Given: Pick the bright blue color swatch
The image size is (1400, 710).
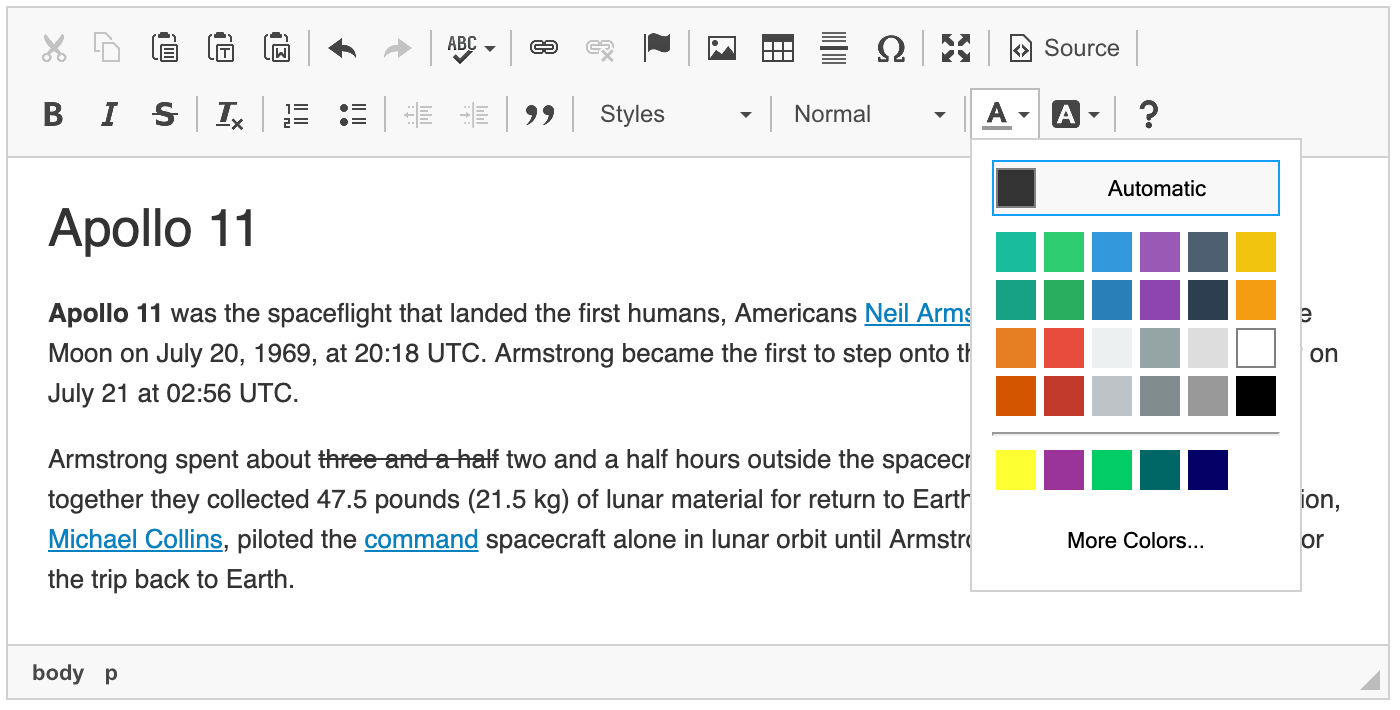Looking at the screenshot, I should (x=1112, y=252).
